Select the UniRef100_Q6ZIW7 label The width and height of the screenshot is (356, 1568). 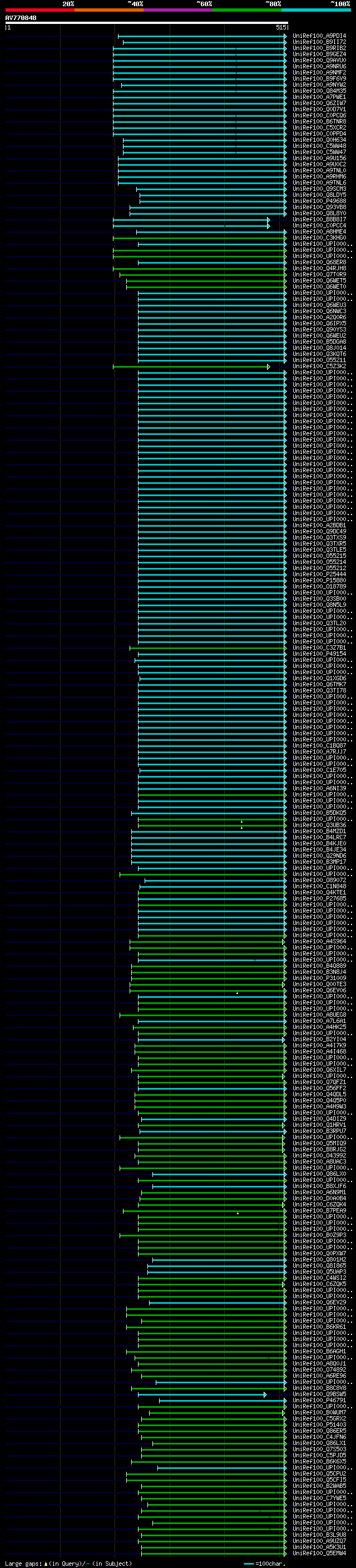tap(319, 103)
